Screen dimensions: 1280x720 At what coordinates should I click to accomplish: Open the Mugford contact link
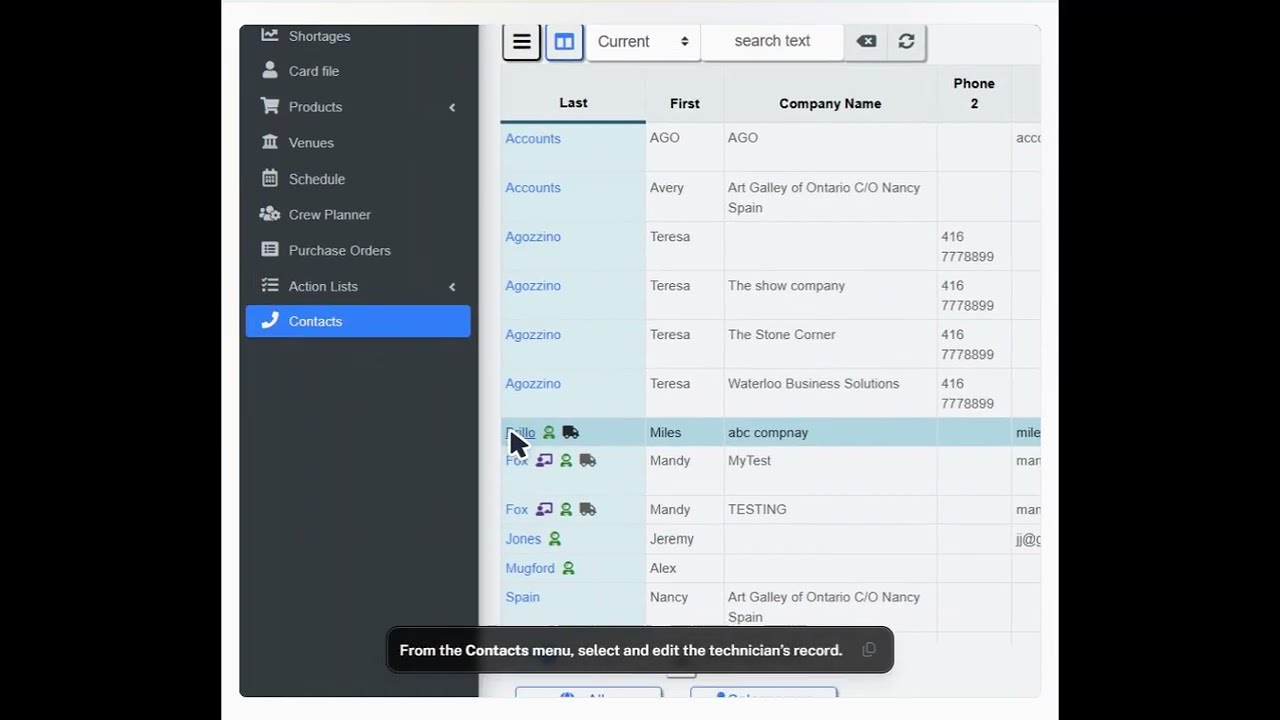point(530,568)
